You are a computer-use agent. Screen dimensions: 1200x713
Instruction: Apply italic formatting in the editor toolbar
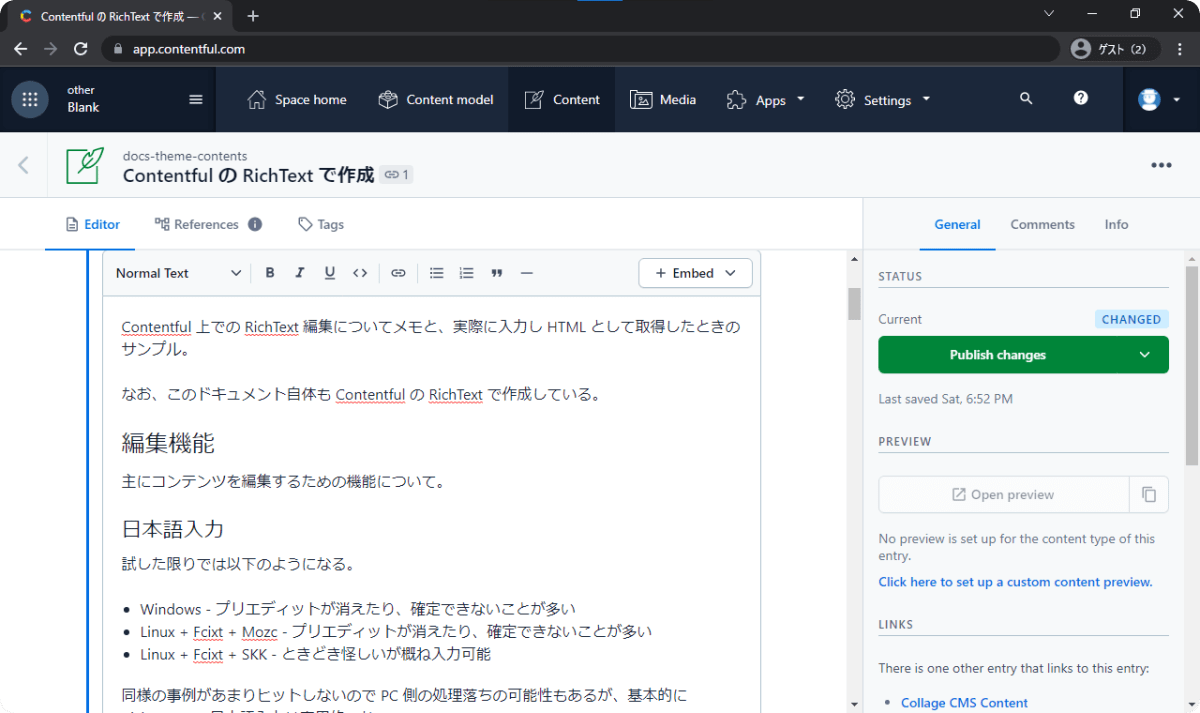click(x=299, y=273)
